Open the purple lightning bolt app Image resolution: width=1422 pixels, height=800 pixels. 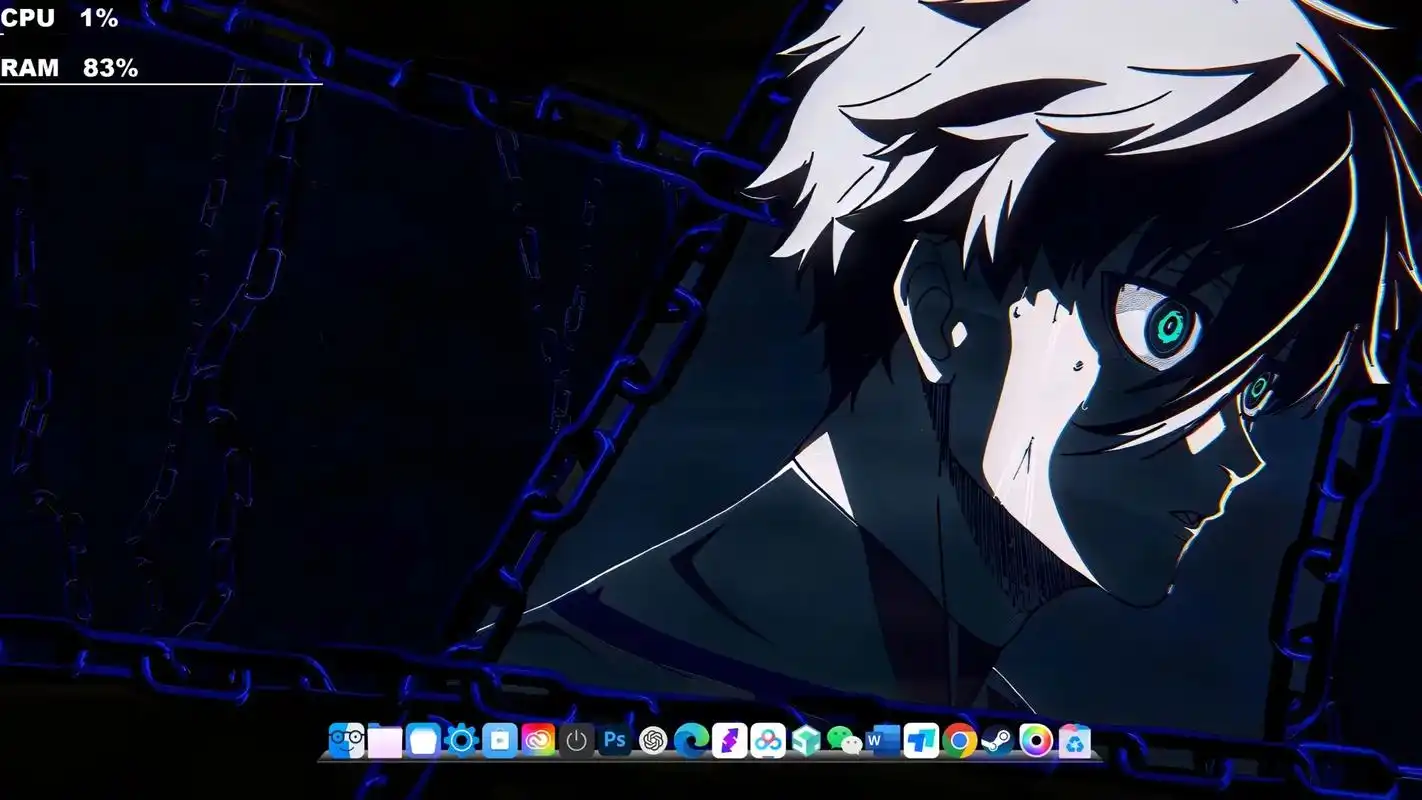(x=729, y=740)
